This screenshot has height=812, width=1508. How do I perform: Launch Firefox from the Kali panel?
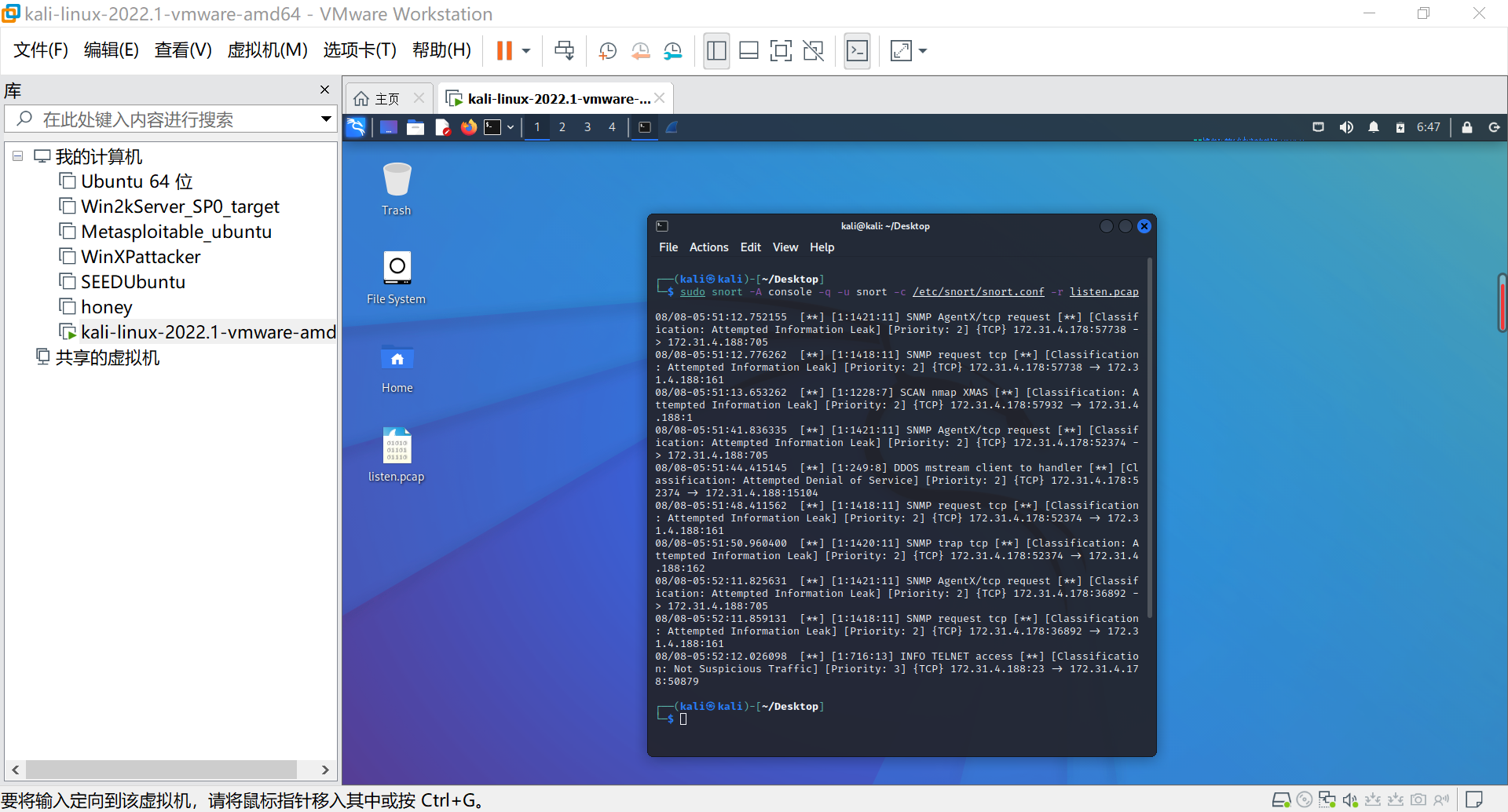coord(469,127)
